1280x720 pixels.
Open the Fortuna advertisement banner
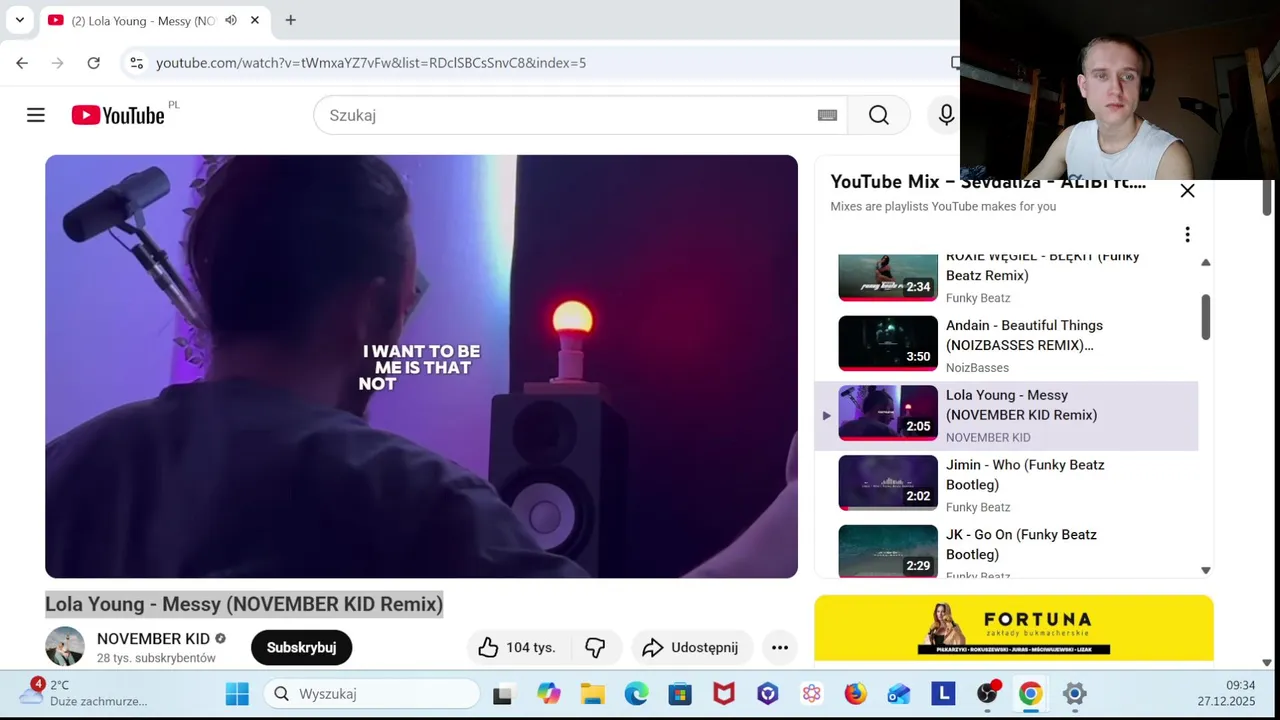pyautogui.click(x=1014, y=628)
